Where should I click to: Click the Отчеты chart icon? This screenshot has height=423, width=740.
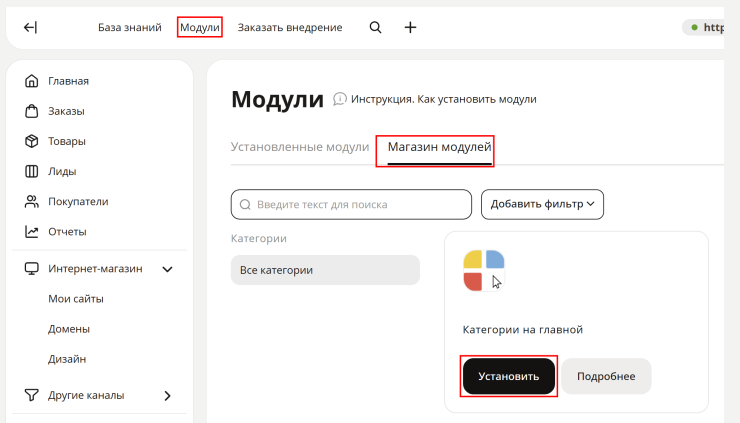pos(32,231)
